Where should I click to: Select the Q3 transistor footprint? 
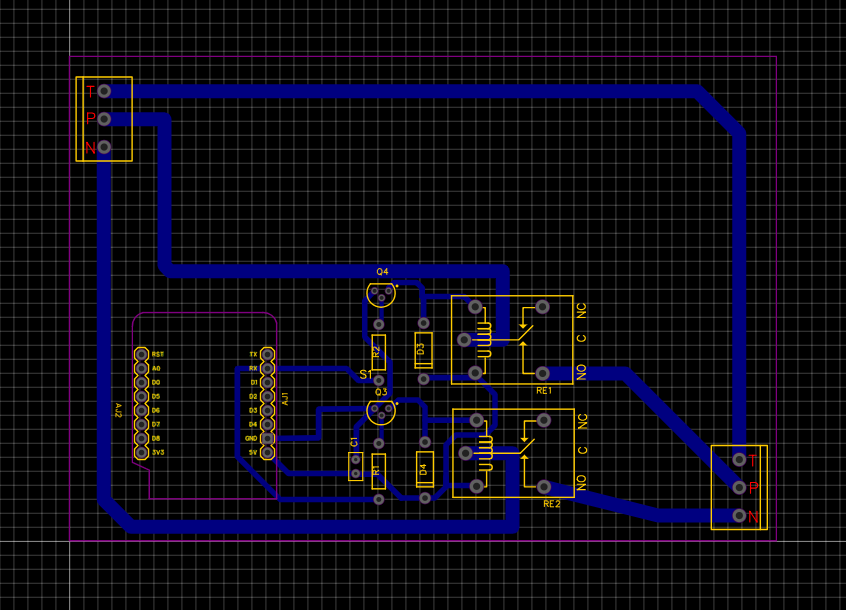click(x=381, y=412)
